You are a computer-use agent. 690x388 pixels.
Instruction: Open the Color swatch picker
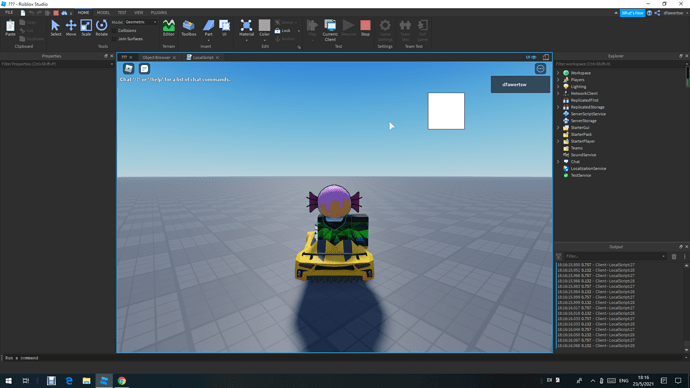(264, 28)
